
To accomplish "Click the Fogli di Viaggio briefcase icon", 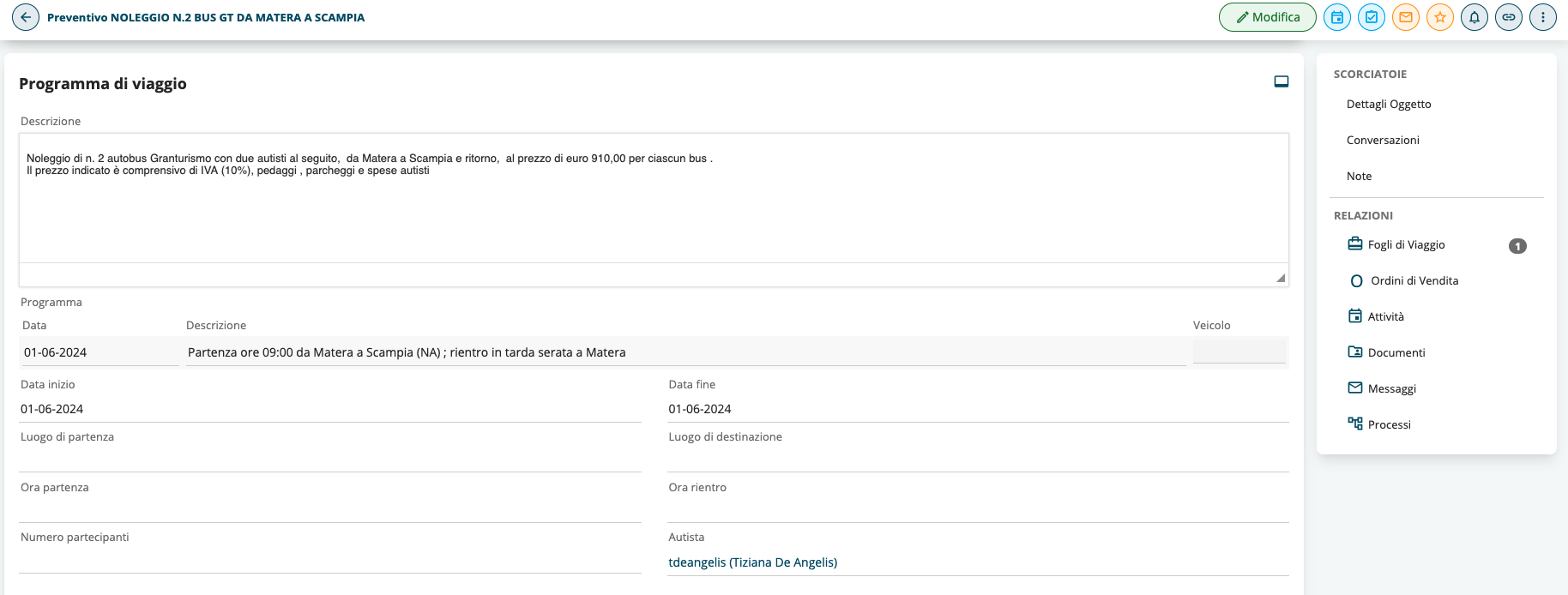I will 1355,244.
